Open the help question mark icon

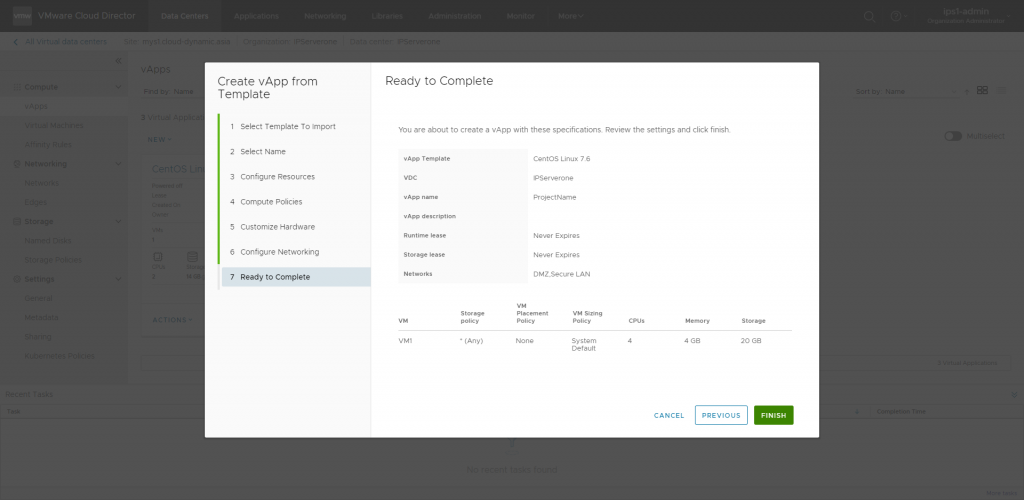(x=896, y=16)
